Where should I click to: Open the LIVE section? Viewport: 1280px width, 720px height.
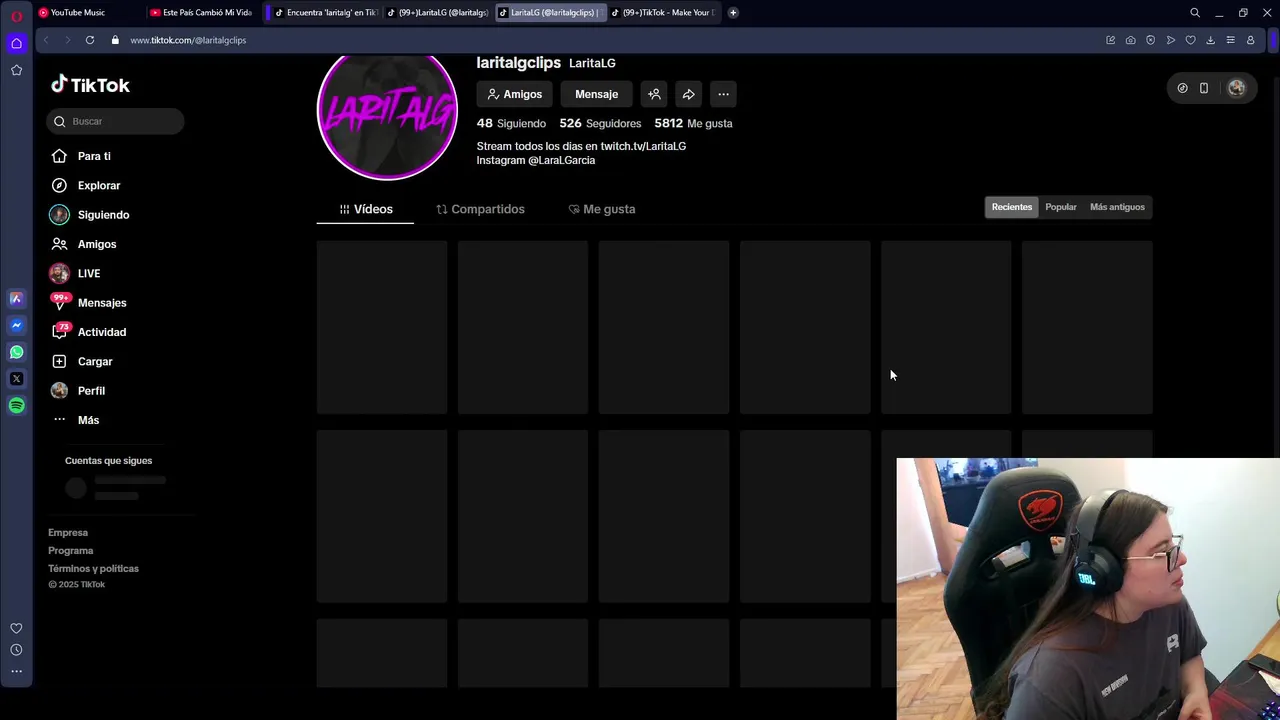click(88, 273)
